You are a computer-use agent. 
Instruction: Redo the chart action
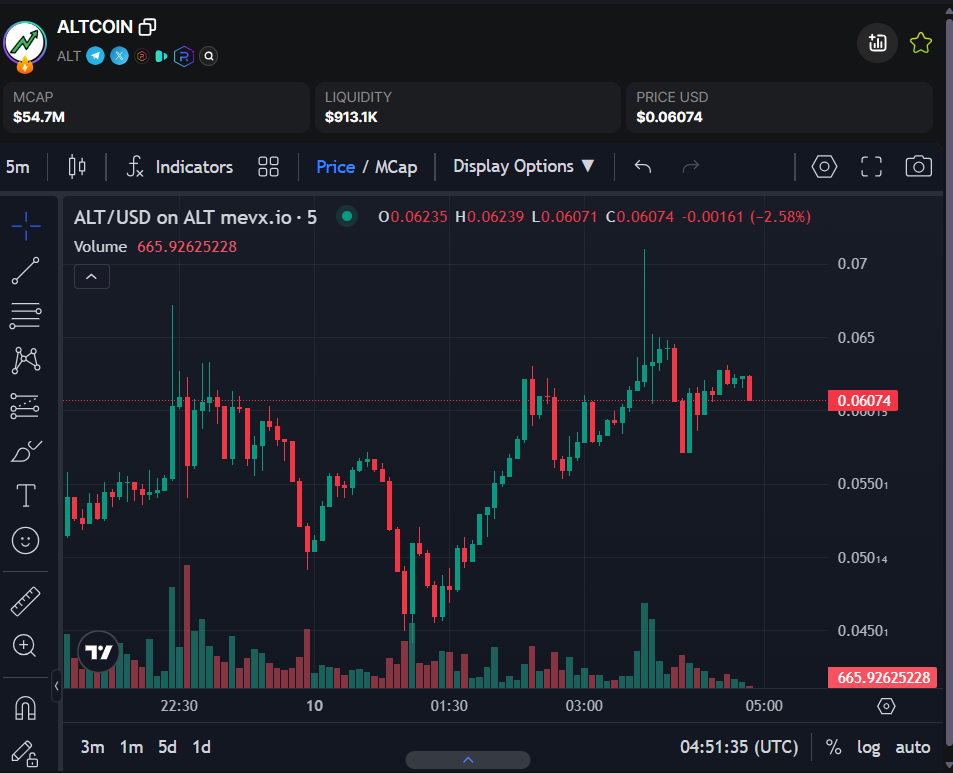pyautogui.click(x=691, y=166)
